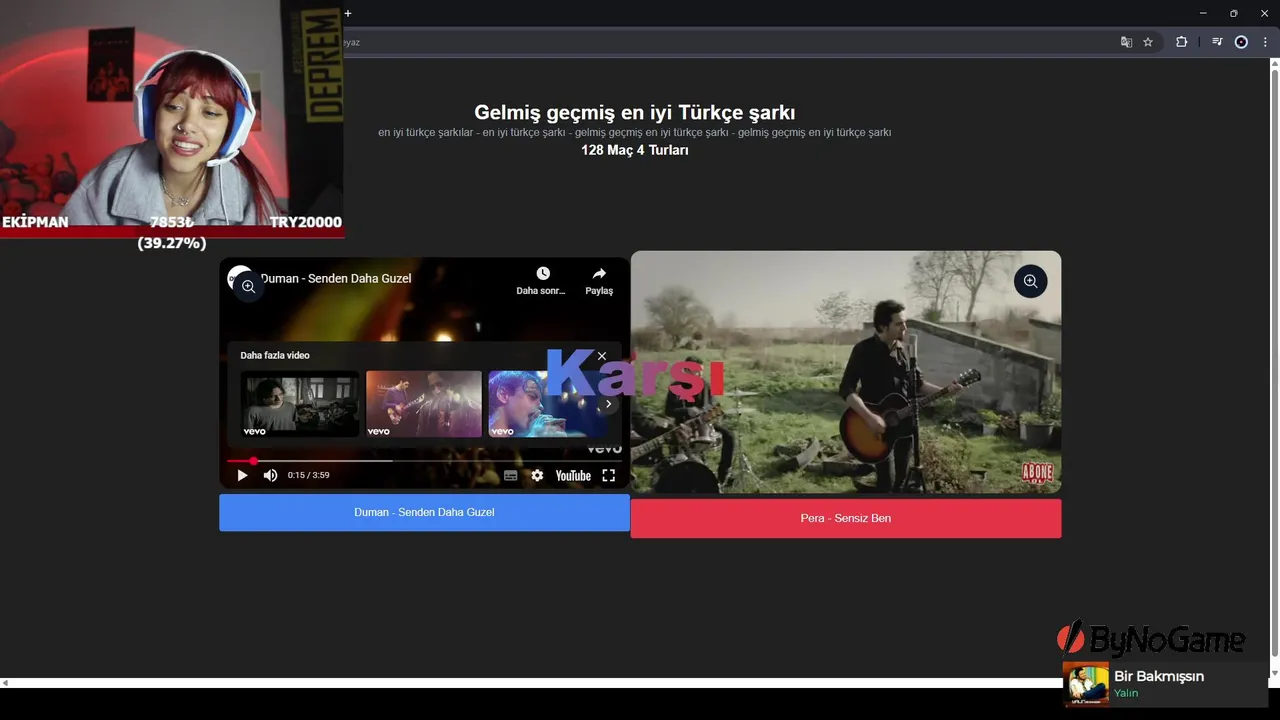Screen dimensions: 1280x720
Task: Close the Daha fazla video panel
Action: click(x=601, y=356)
